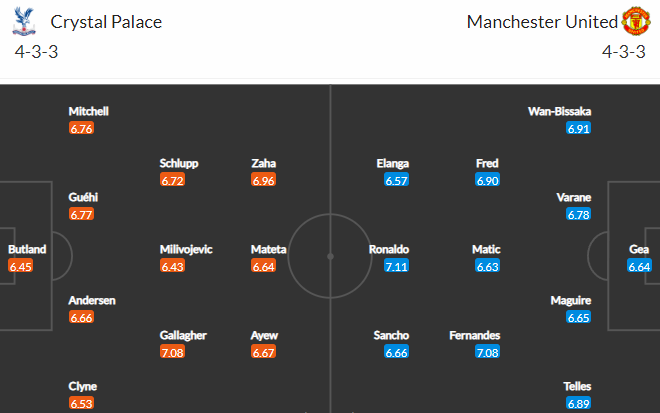Click player name Sancho
Screen dimensions: 660x413
tap(391, 336)
